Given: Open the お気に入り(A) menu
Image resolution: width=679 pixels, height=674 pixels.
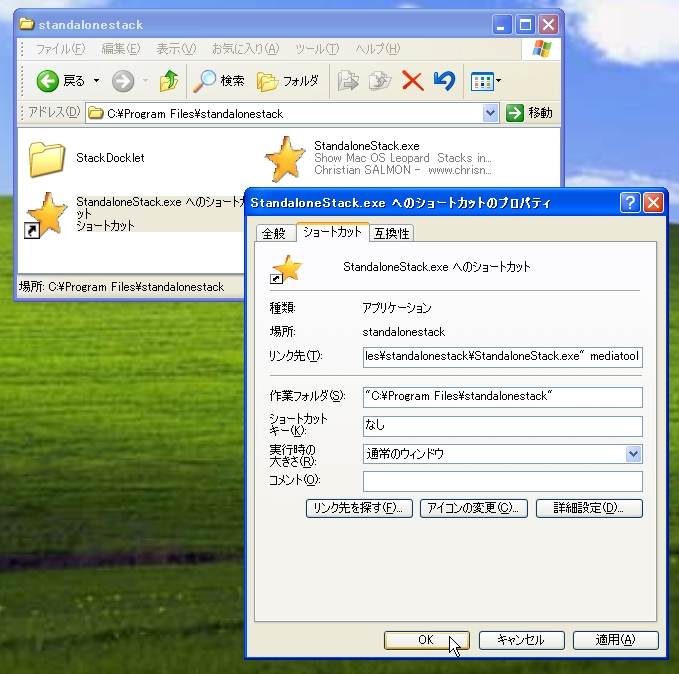Looking at the screenshot, I should click(x=246, y=49).
